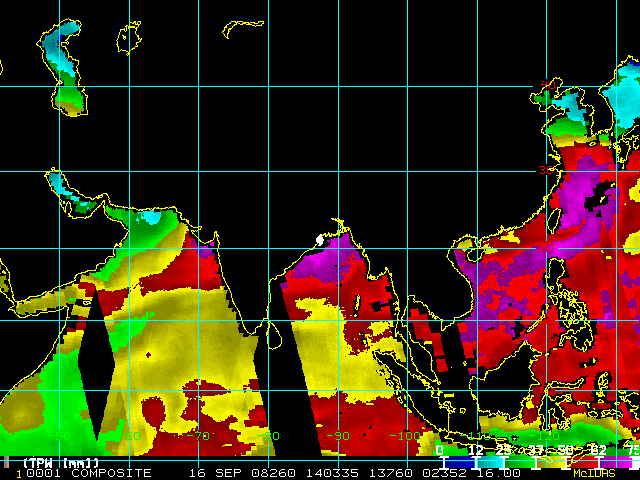The height and width of the screenshot is (480, 640).
Task: Click the '-70' longitude label
Action: click(x=198, y=436)
